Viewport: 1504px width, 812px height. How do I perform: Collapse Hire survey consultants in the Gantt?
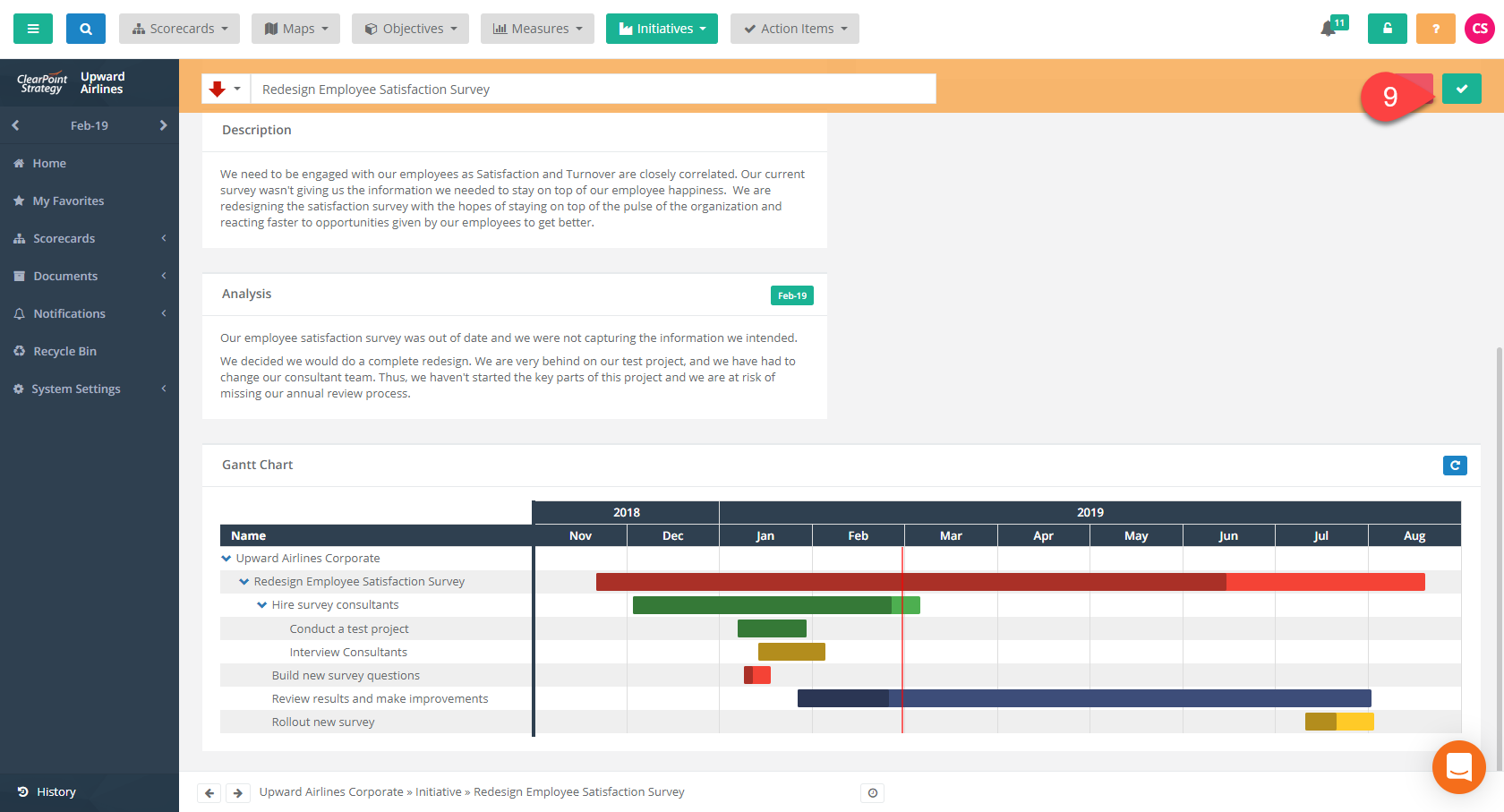click(261, 604)
